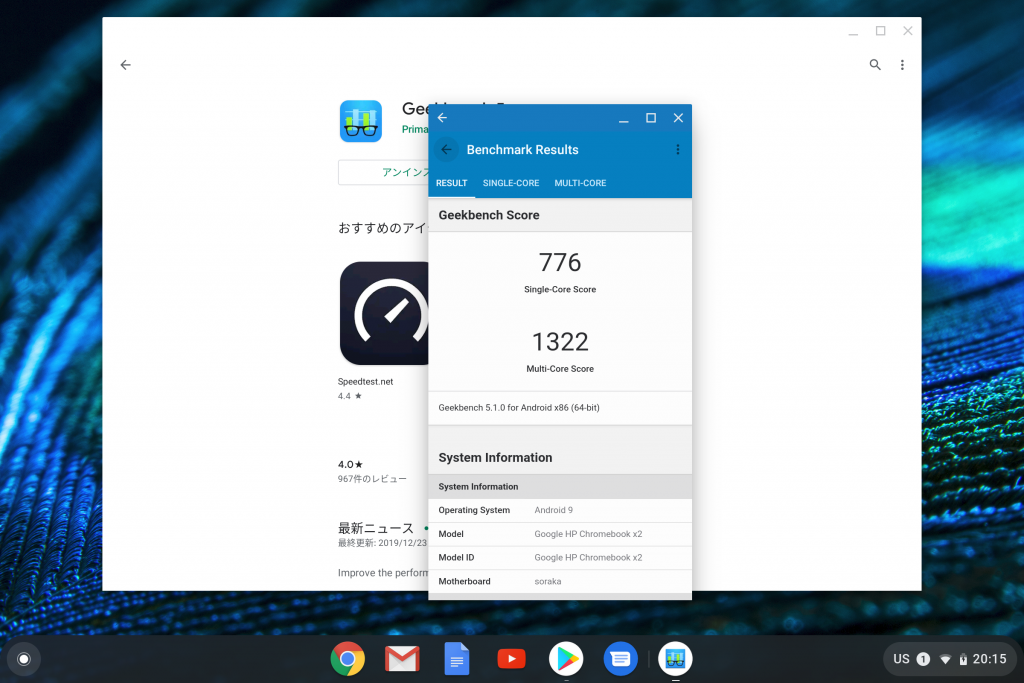This screenshot has height=683, width=1024.
Task: Open the 967件のレビュー reviews count
Action: [372, 479]
